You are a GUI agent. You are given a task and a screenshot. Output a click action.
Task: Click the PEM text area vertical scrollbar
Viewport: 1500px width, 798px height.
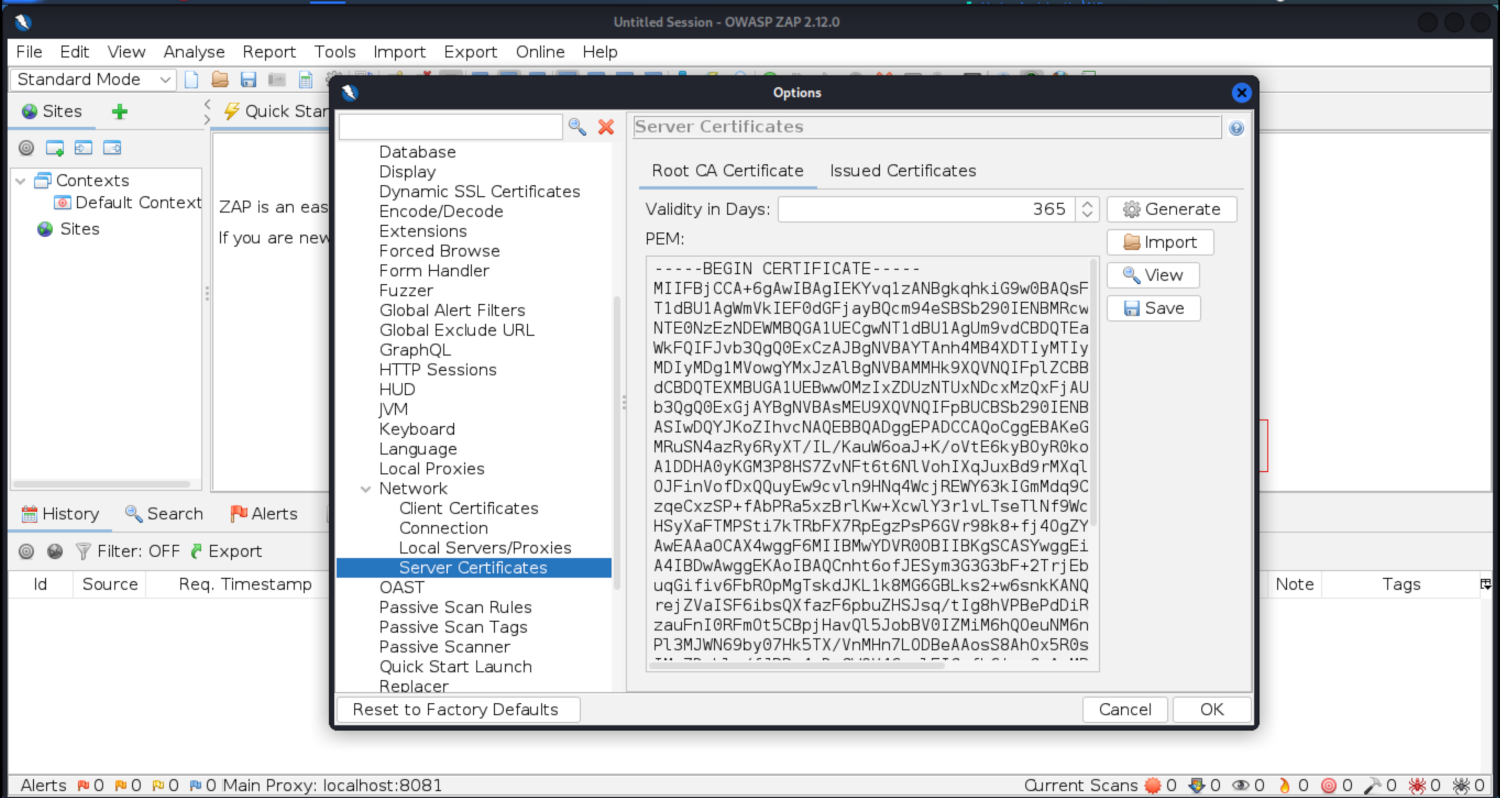click(1094, 390)
